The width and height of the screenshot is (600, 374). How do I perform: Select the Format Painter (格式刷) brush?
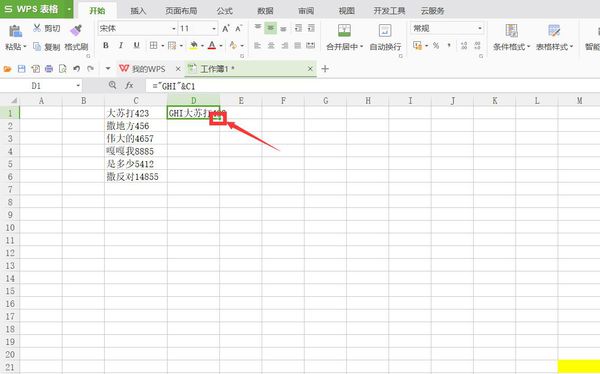tap(76, 30)
